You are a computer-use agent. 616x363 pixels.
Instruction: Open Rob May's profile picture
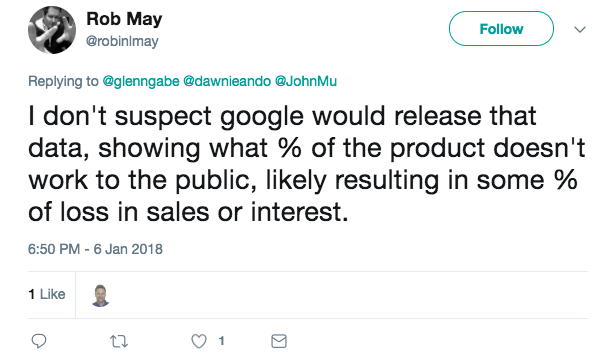[52, 30]
